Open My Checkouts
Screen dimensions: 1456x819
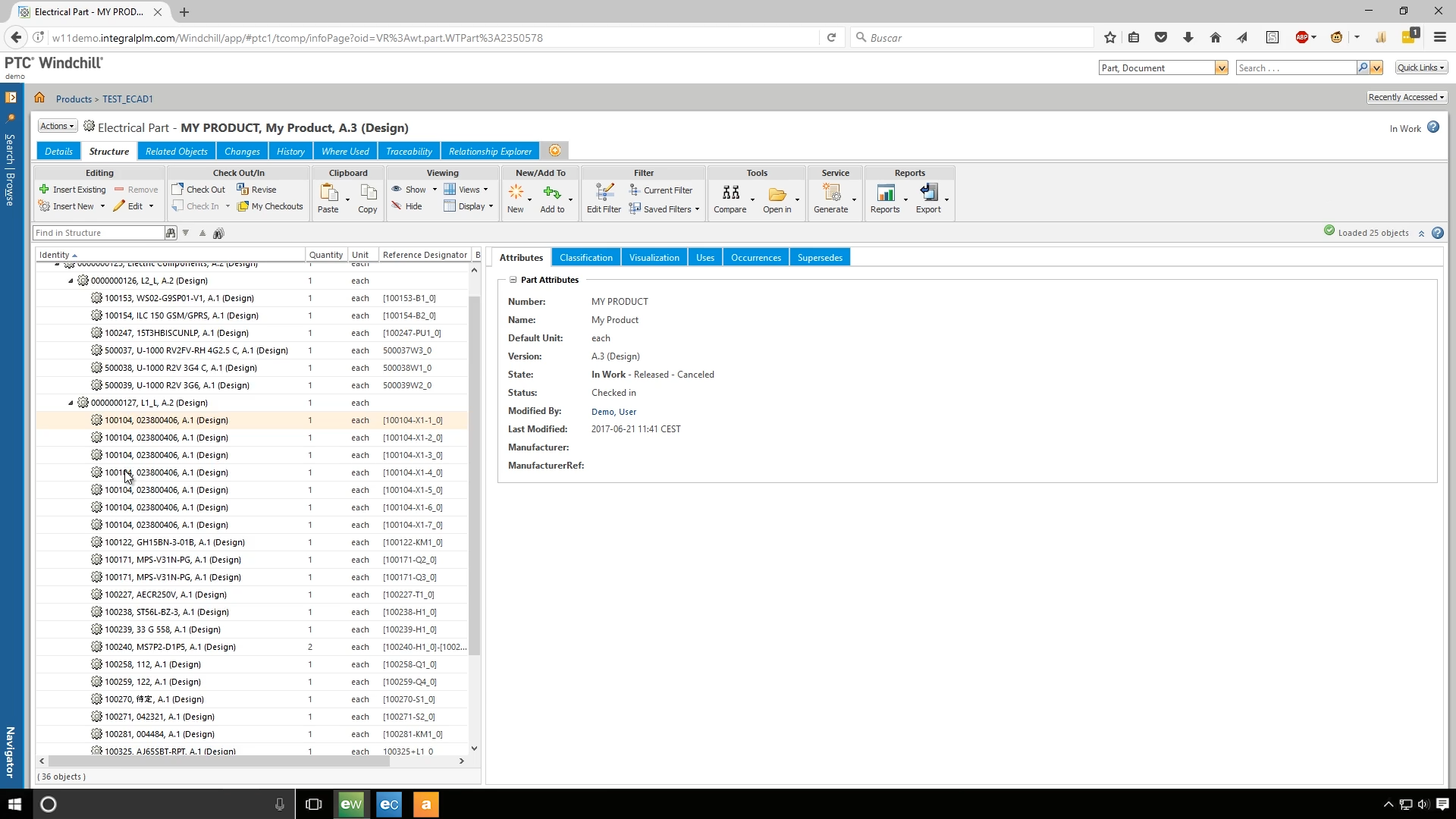[x=270, y=206]
